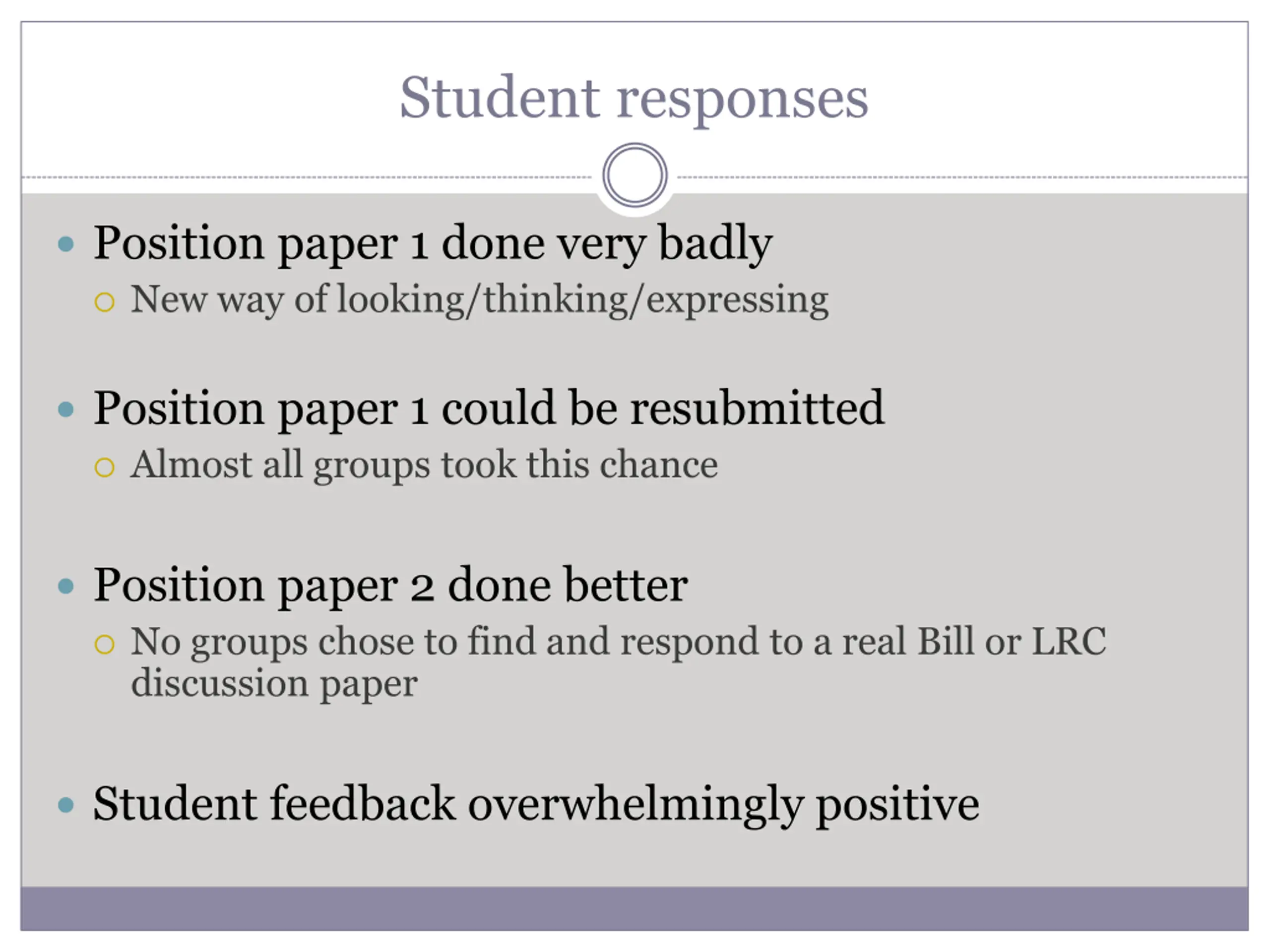Screen dimensions: 1270x952
Task: Click the words "discussion paper" on the wrapped line
Action: pyautogui.click(x=274, y=683)
